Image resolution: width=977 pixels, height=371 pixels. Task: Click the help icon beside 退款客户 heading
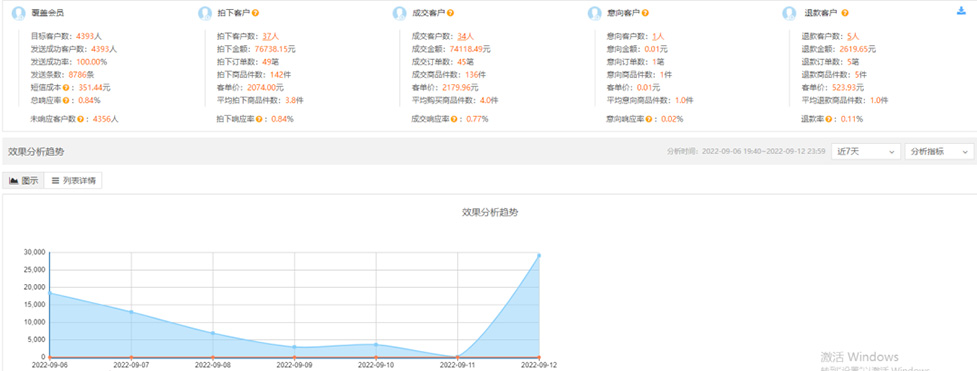point(844,12)
